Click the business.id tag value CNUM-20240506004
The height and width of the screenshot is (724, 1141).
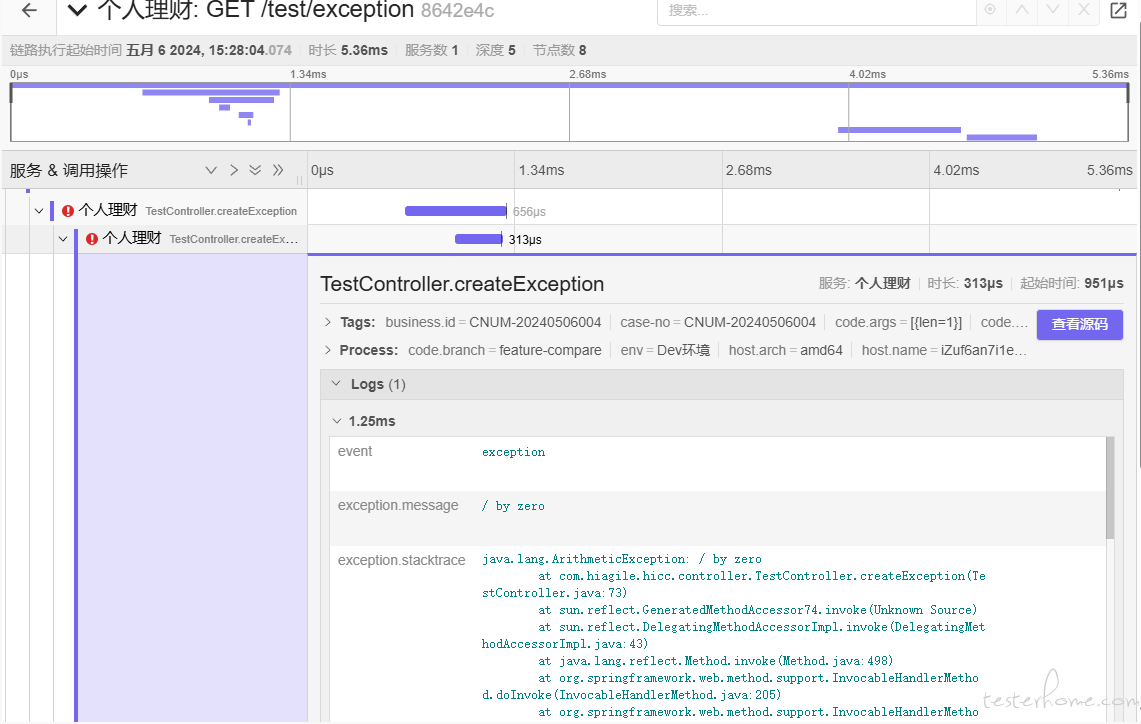coord(535,322)
